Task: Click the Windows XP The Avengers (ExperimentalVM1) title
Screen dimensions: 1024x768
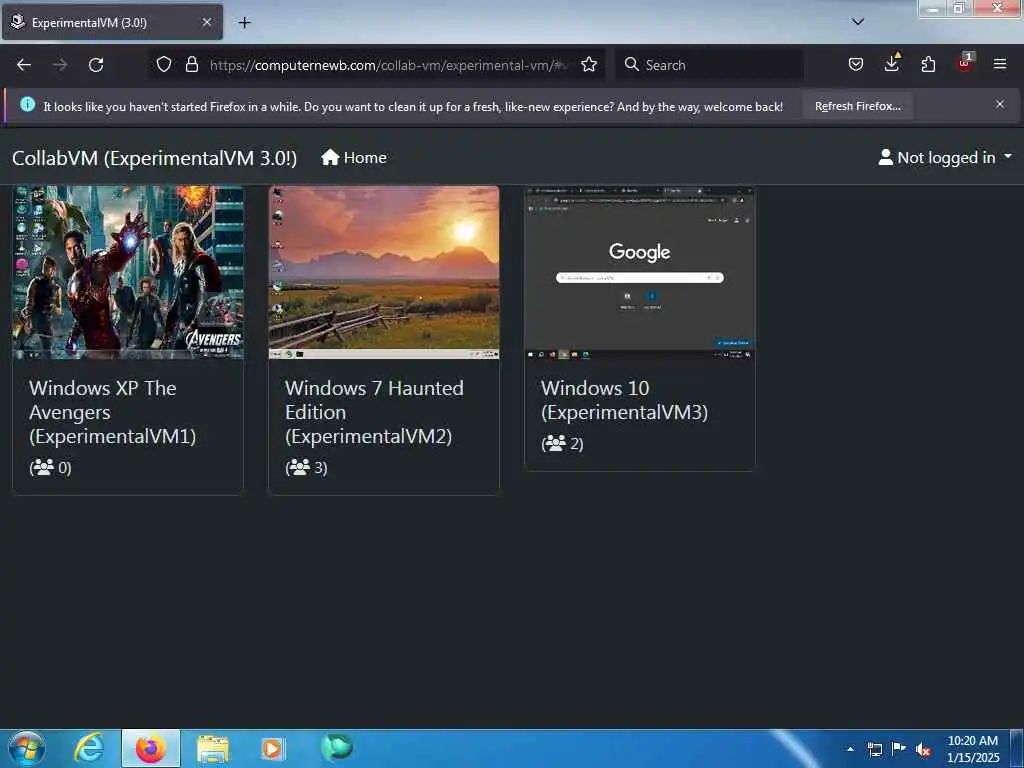Action: click(112, 412)
